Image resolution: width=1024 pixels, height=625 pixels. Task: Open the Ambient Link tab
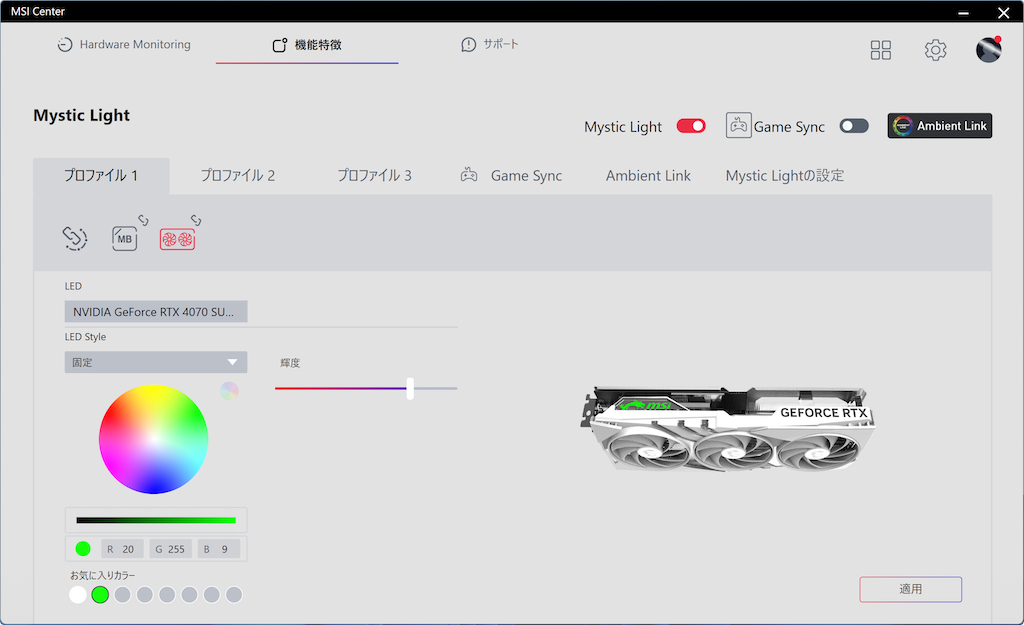tap(648, 175)
